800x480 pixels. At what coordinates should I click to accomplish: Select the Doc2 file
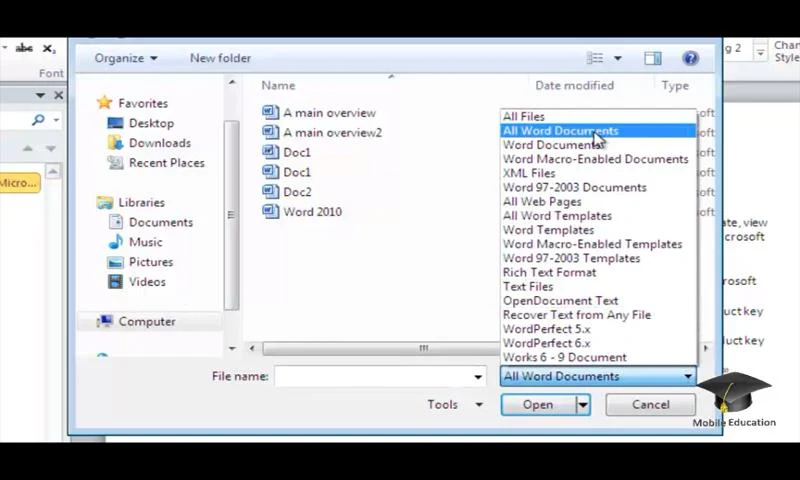(x=297, y=192)
